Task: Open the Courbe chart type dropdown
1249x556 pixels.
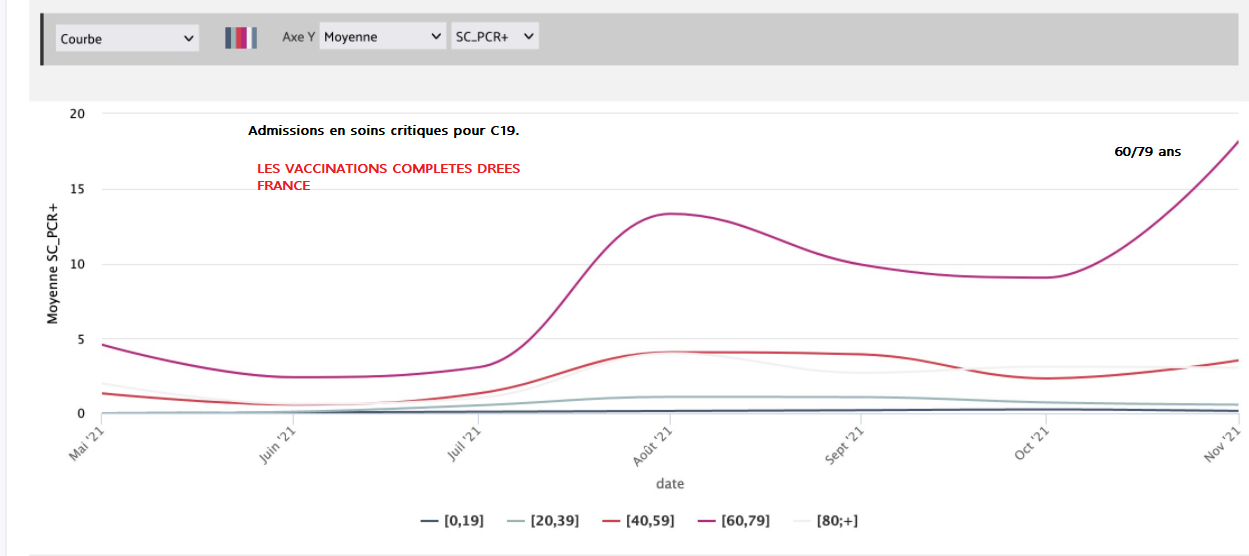Action: click(127, 39)
